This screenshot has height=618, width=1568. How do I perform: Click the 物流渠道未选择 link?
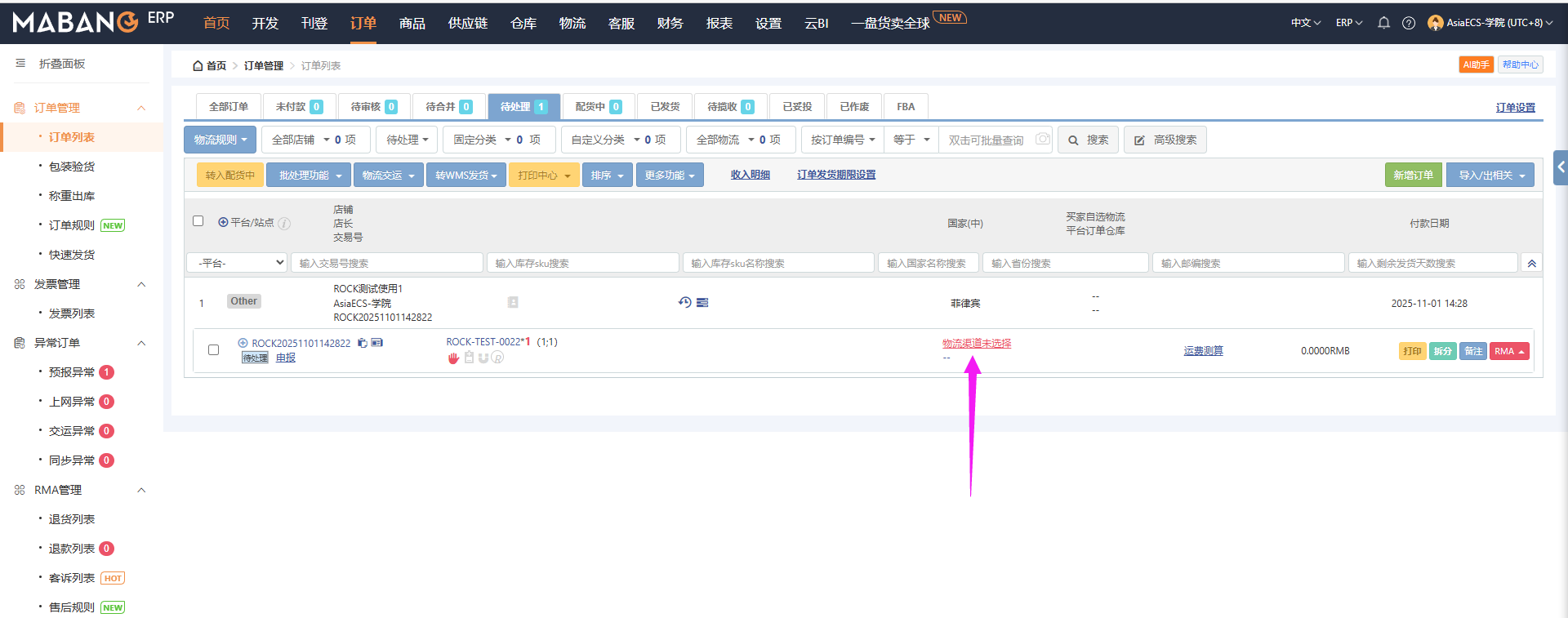point(976,344)
